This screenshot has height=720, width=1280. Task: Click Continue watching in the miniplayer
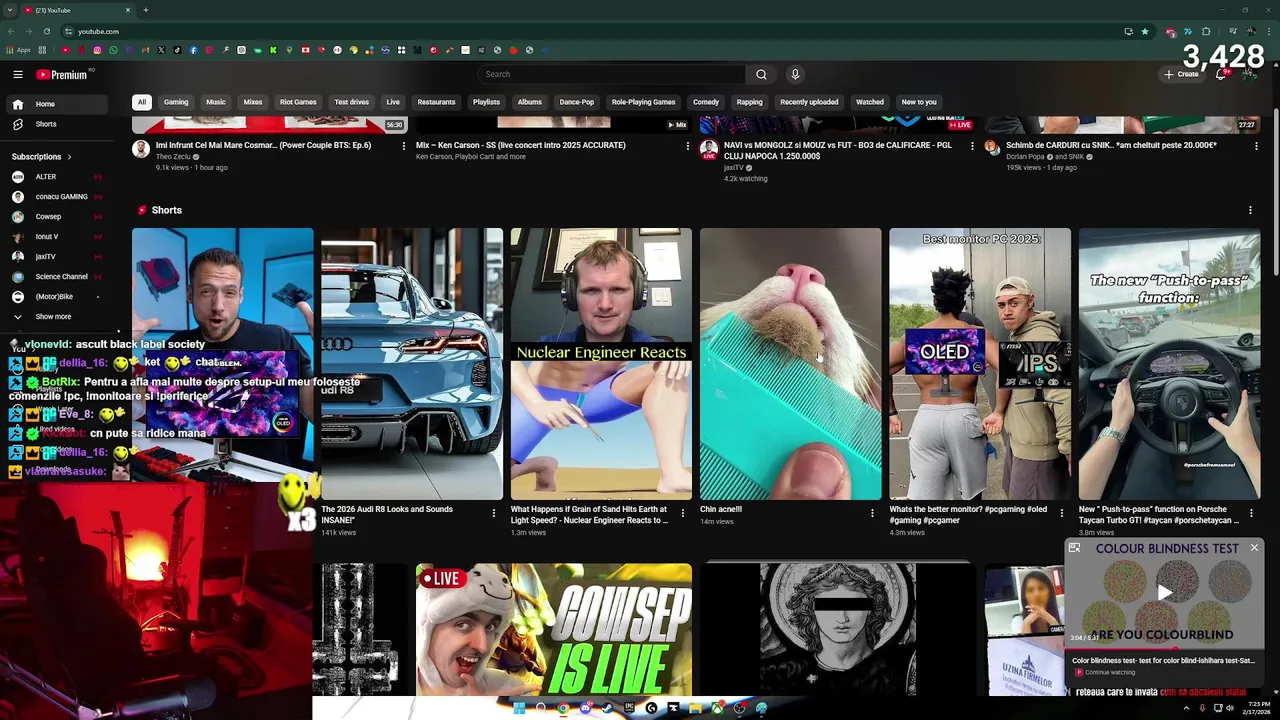(1110, 672)
